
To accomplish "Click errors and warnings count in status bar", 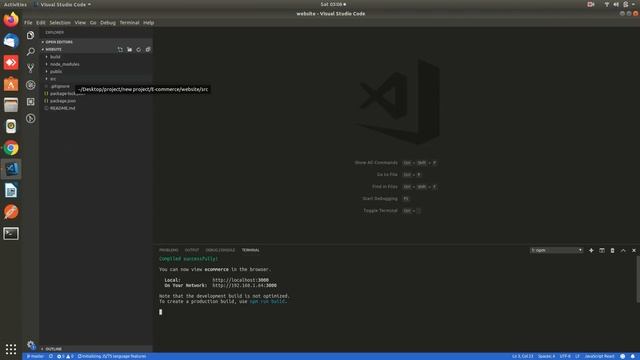I will (65, 356).
